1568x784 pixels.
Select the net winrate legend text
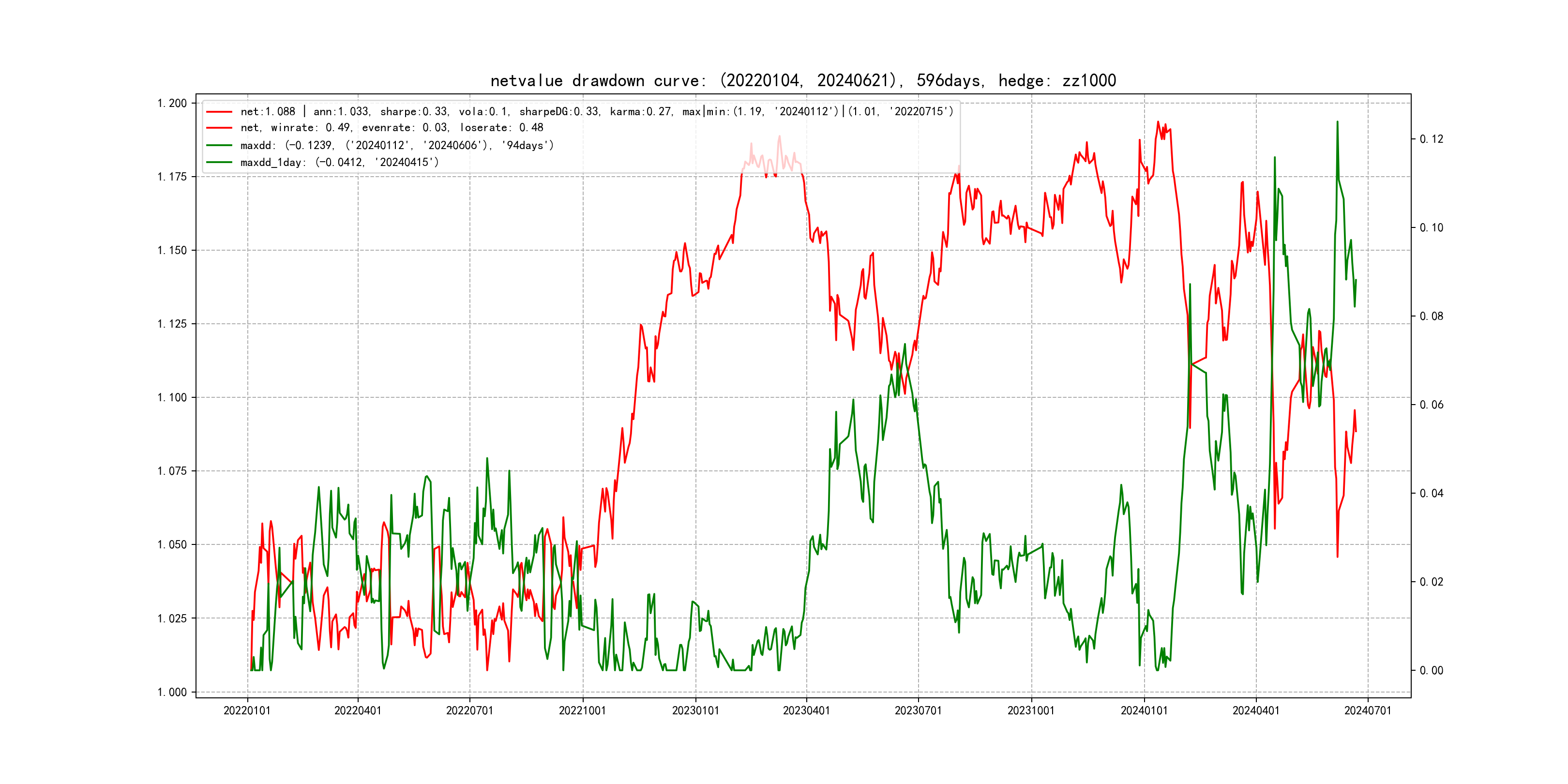pos(392,128)
